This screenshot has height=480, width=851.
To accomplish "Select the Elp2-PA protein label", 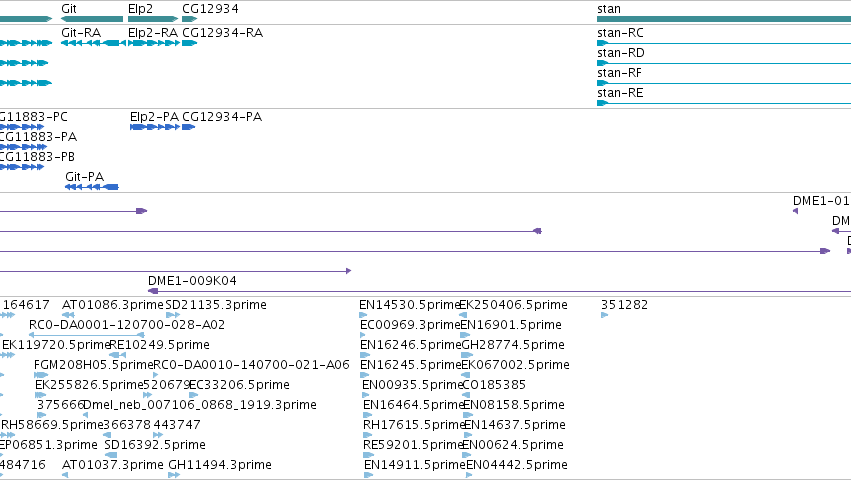I will click(x=154, y=117).
